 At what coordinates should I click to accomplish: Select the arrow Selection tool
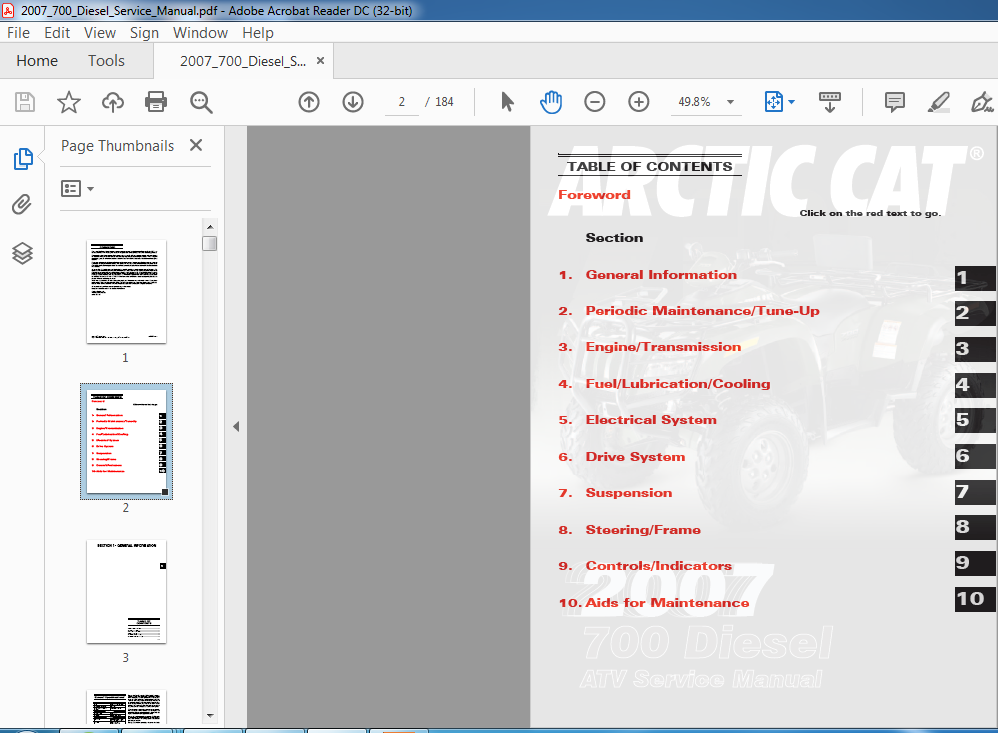click(x=507, y=102)
